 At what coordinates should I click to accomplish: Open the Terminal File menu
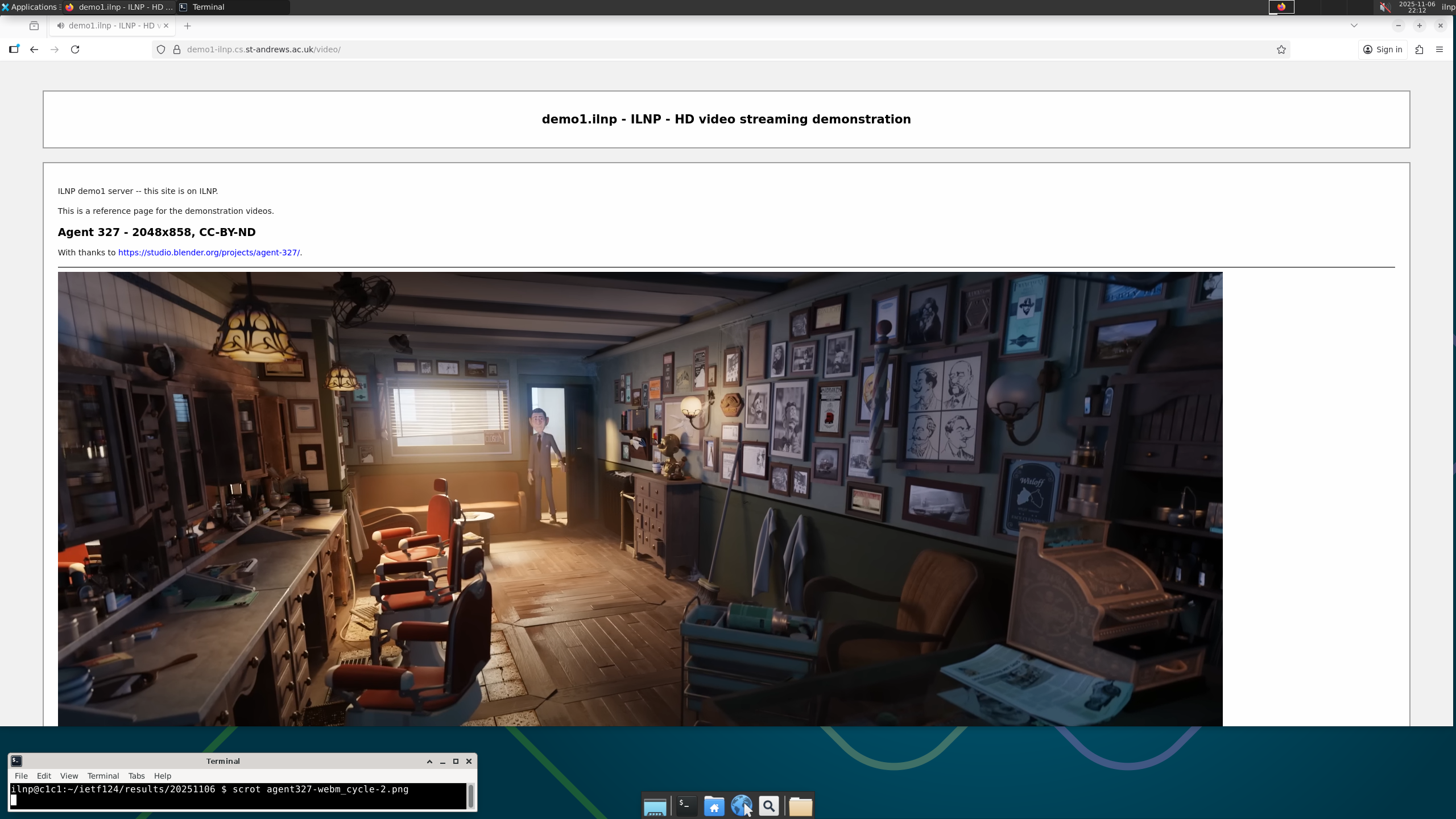coord(21,776)
